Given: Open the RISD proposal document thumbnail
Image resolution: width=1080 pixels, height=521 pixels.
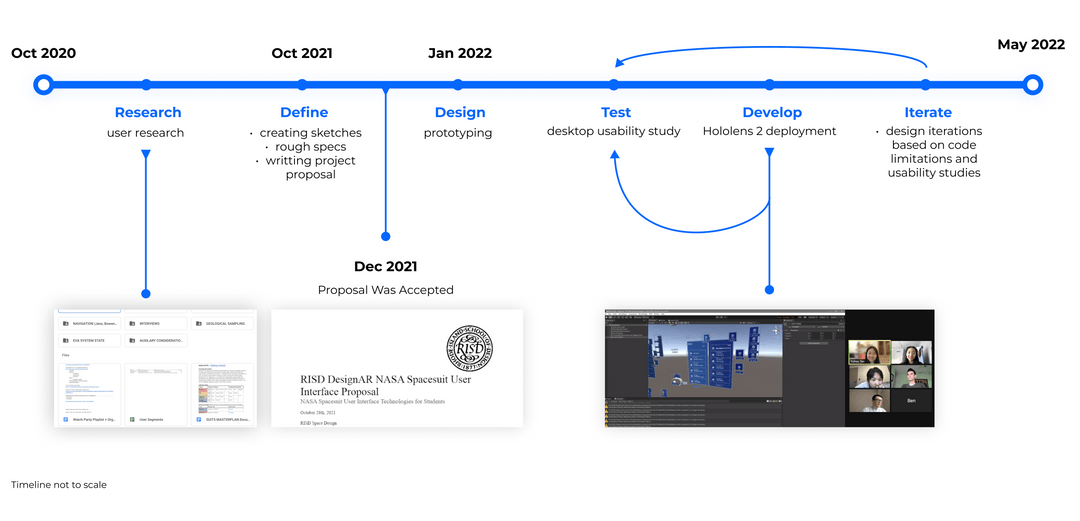Looking at the screenshot, I should coord(397,368).
